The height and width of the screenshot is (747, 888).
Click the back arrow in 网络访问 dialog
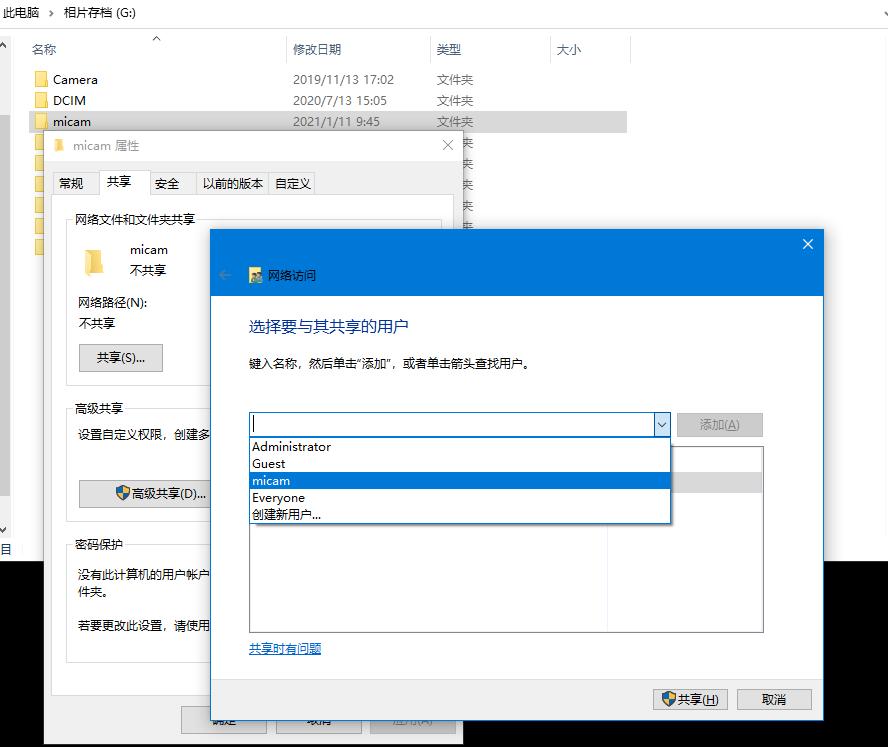coord(226,274)
